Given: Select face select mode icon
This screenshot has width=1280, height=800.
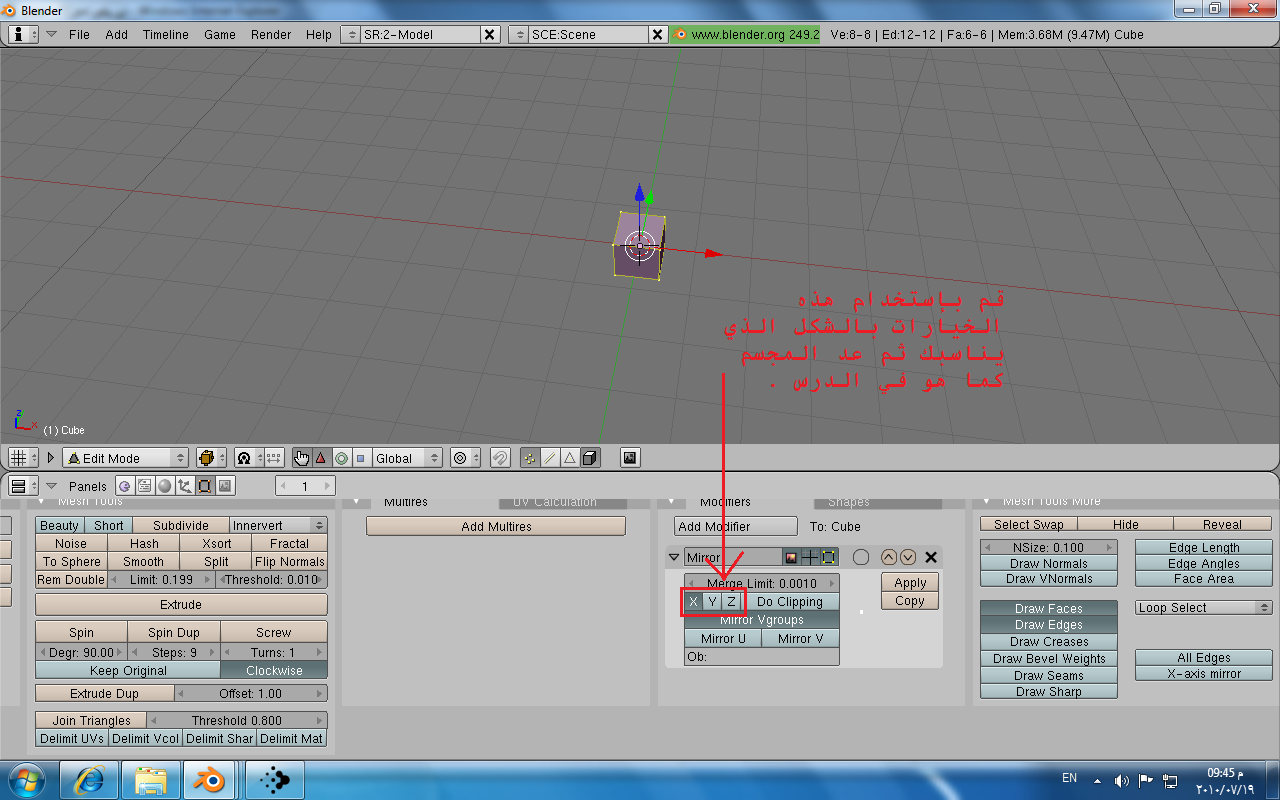Looking at the screenshot, I should (x=570, y=458).
